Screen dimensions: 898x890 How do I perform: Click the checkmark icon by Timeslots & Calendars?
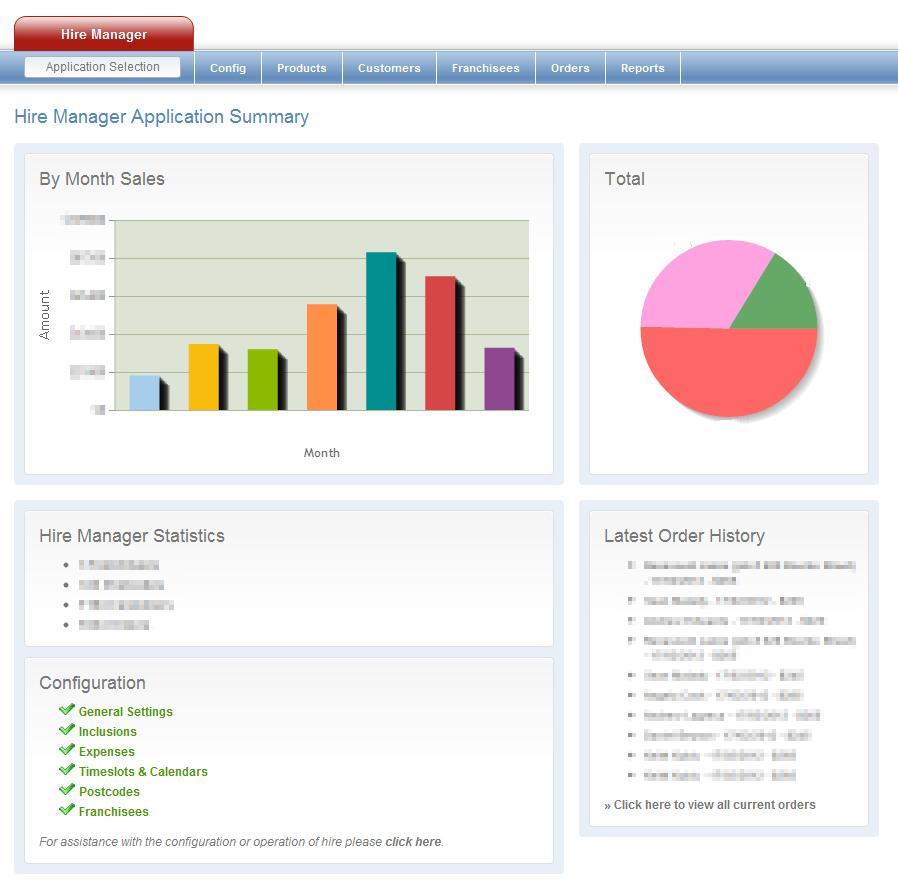click(x=67, y=770)
